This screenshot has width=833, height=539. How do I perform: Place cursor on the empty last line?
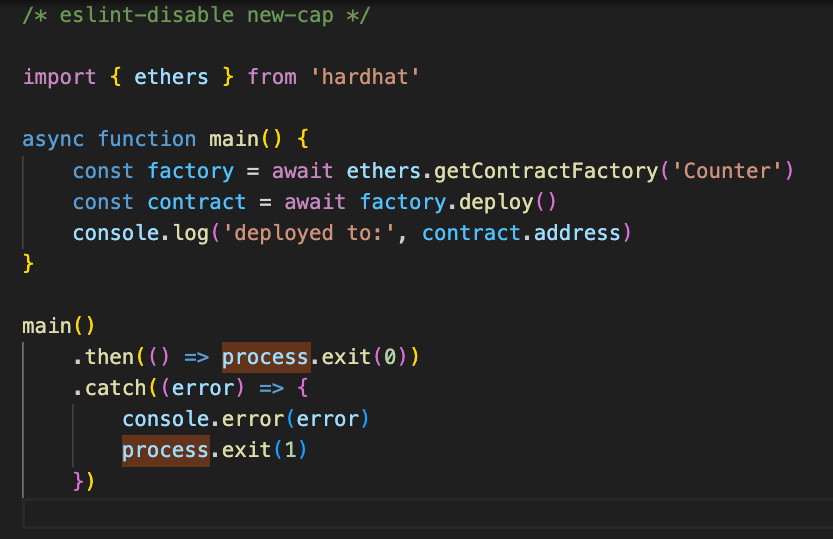[400, 514]
